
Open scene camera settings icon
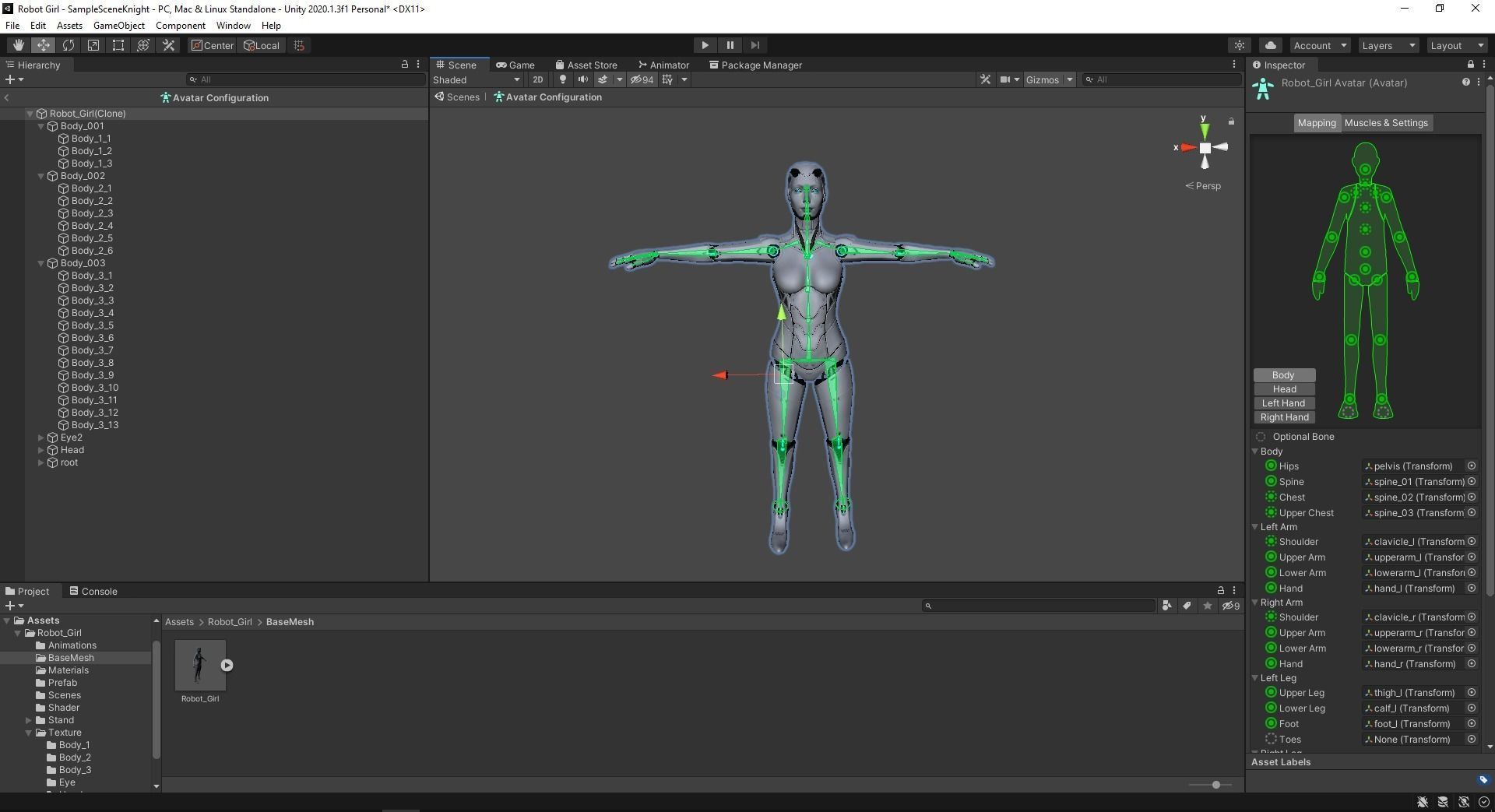1005,79
